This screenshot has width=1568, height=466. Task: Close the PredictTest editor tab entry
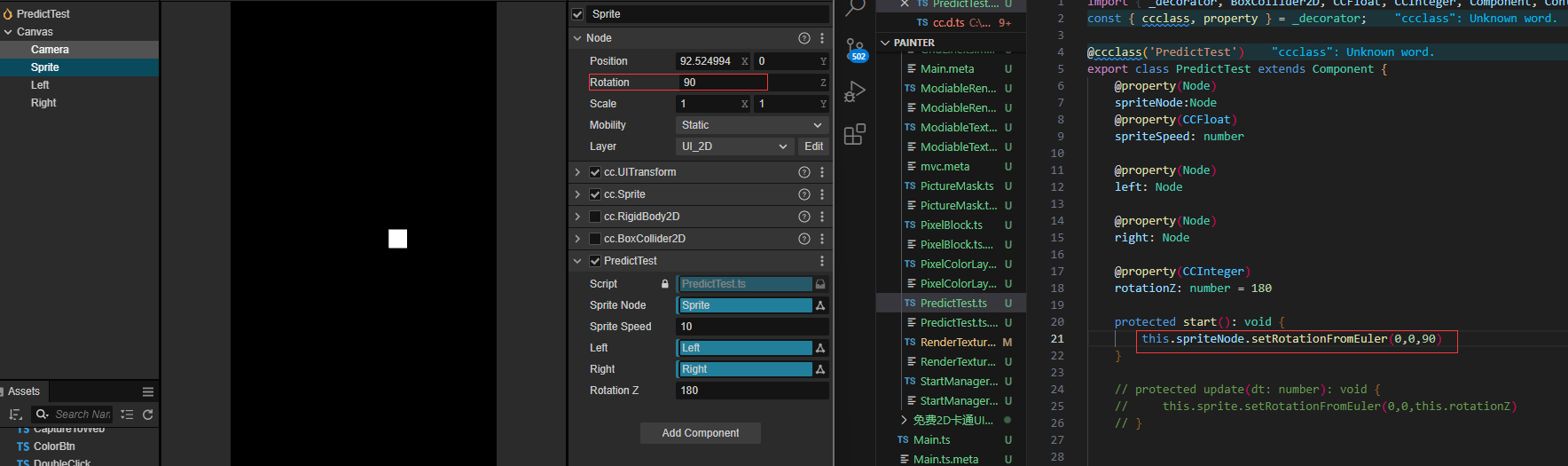905,4
